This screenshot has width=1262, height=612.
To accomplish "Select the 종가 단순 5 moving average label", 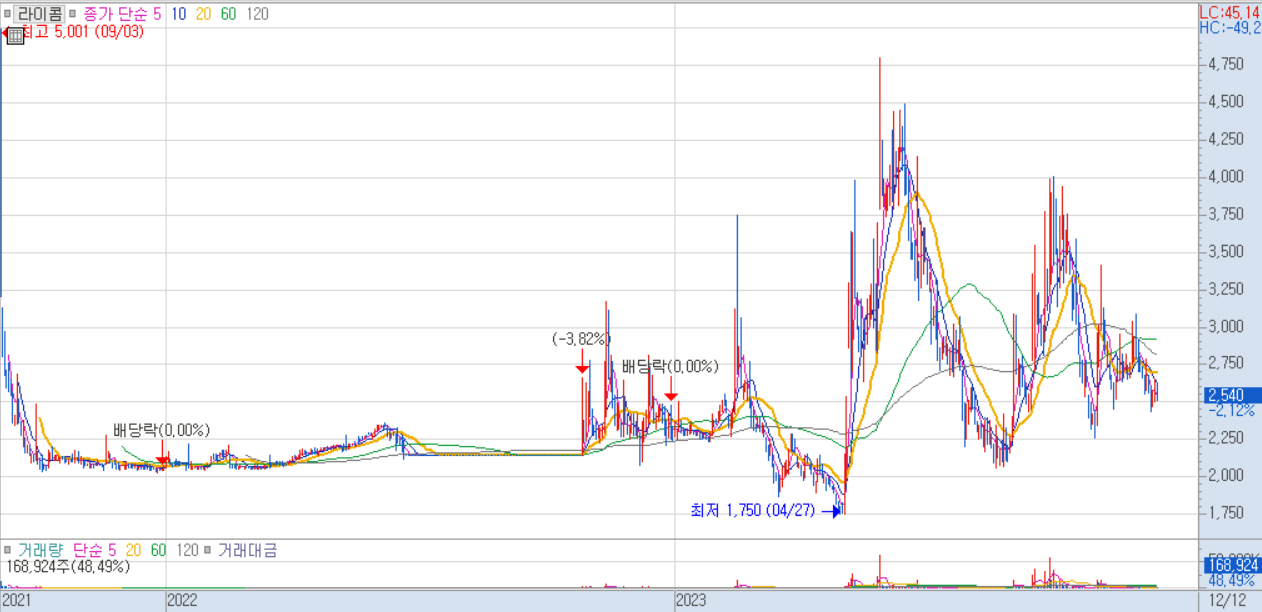I will pyautogui.click(x=122, y=14).
